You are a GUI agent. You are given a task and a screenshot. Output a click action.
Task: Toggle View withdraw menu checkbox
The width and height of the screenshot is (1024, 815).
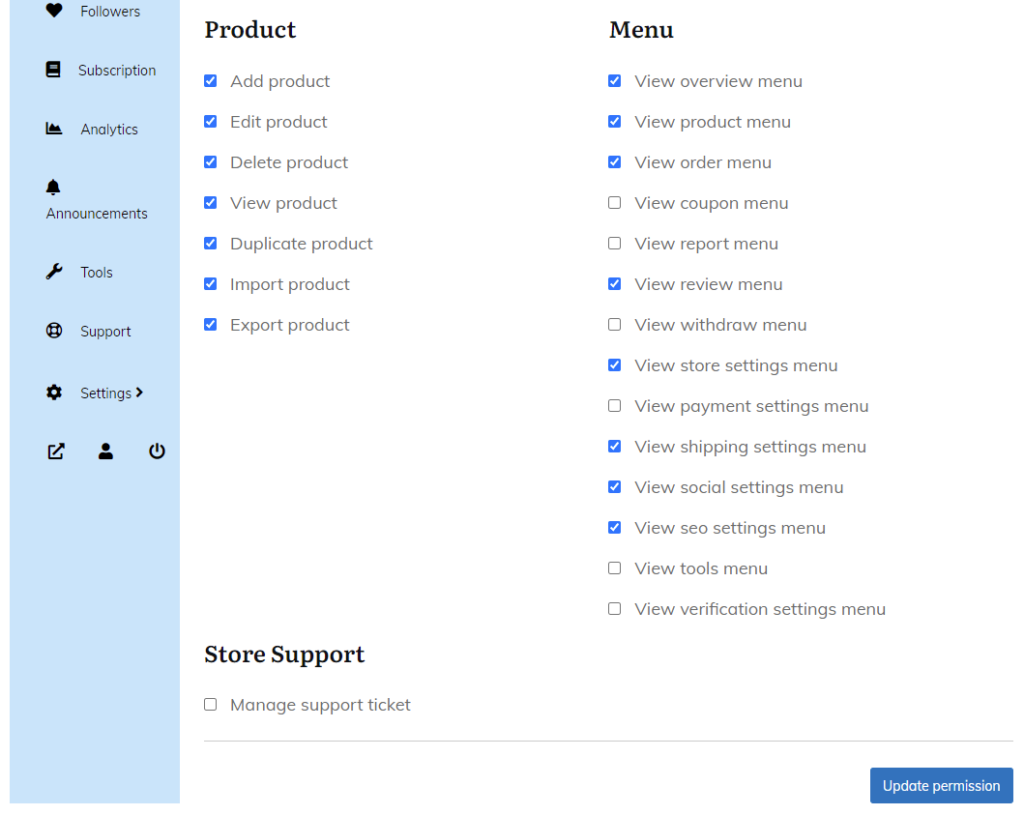pyautogui.click(x=614, y=325)
